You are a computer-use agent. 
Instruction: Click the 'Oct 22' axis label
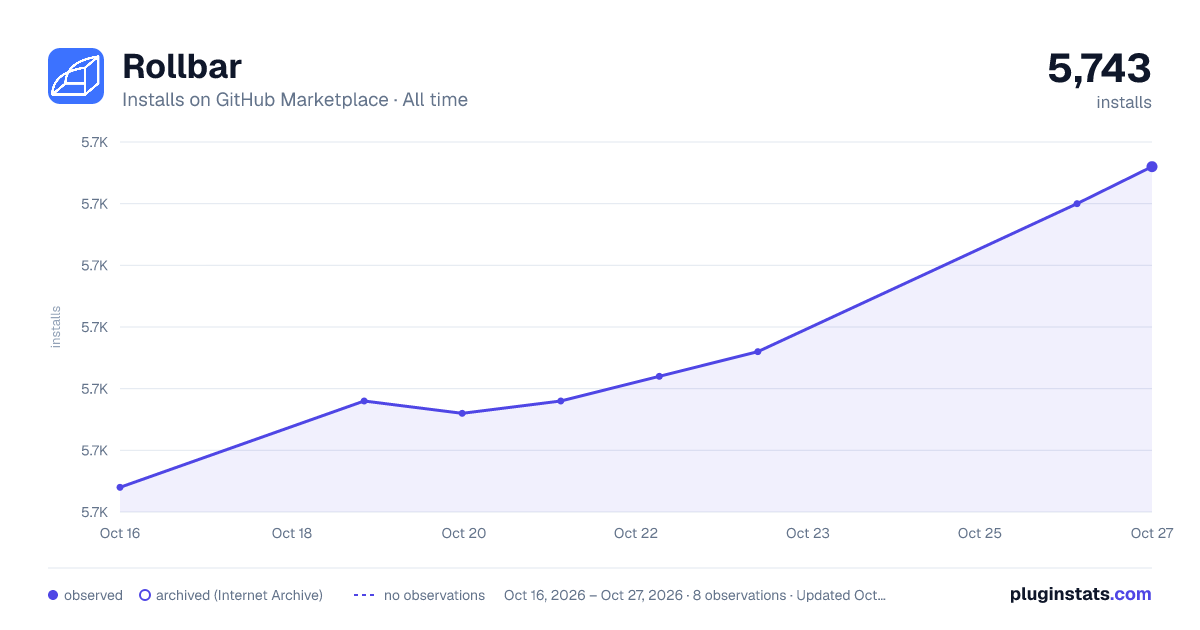pos(636,533)
